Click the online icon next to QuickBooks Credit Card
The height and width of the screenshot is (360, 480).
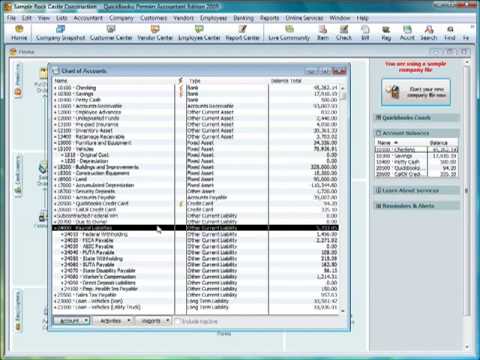[181, 204]
